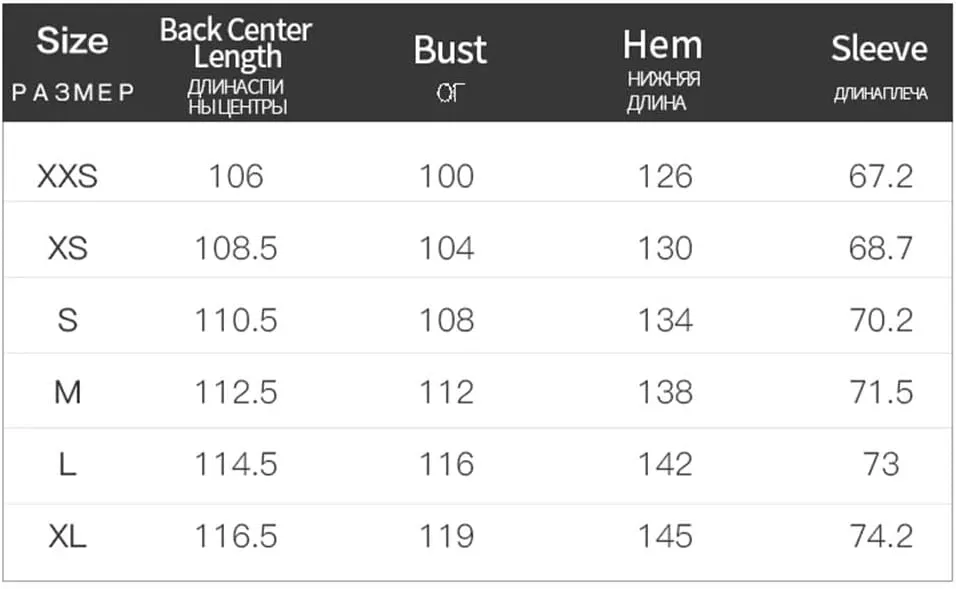Click the 106 back length value

pyautogui.click(x=236, y=176)
